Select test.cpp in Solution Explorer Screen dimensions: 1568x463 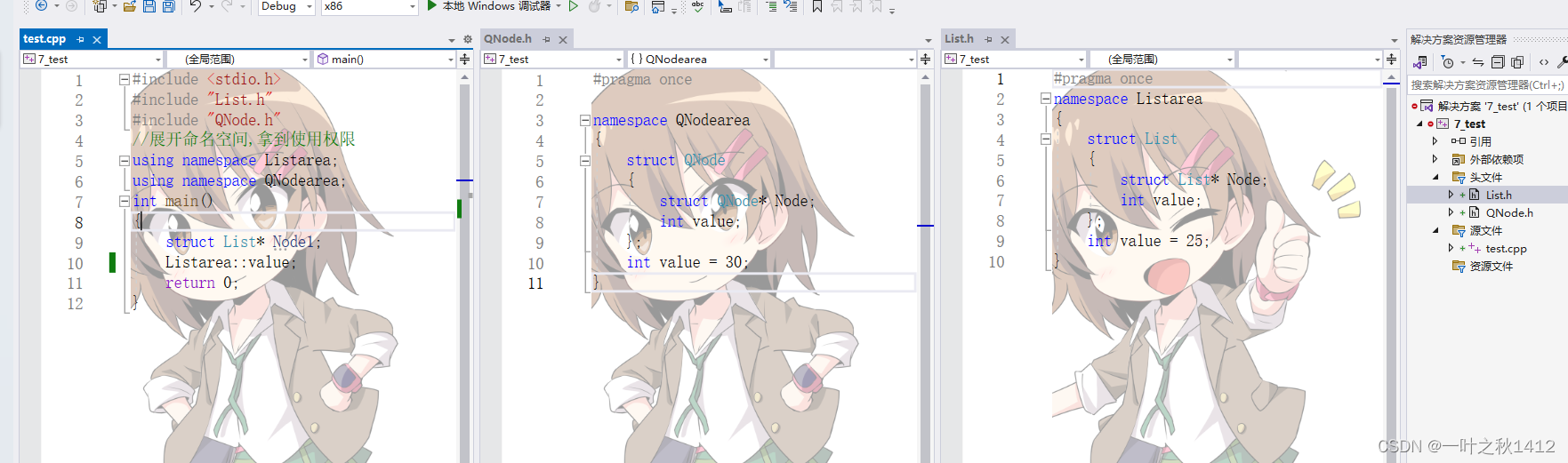(x=1505, y=249)
